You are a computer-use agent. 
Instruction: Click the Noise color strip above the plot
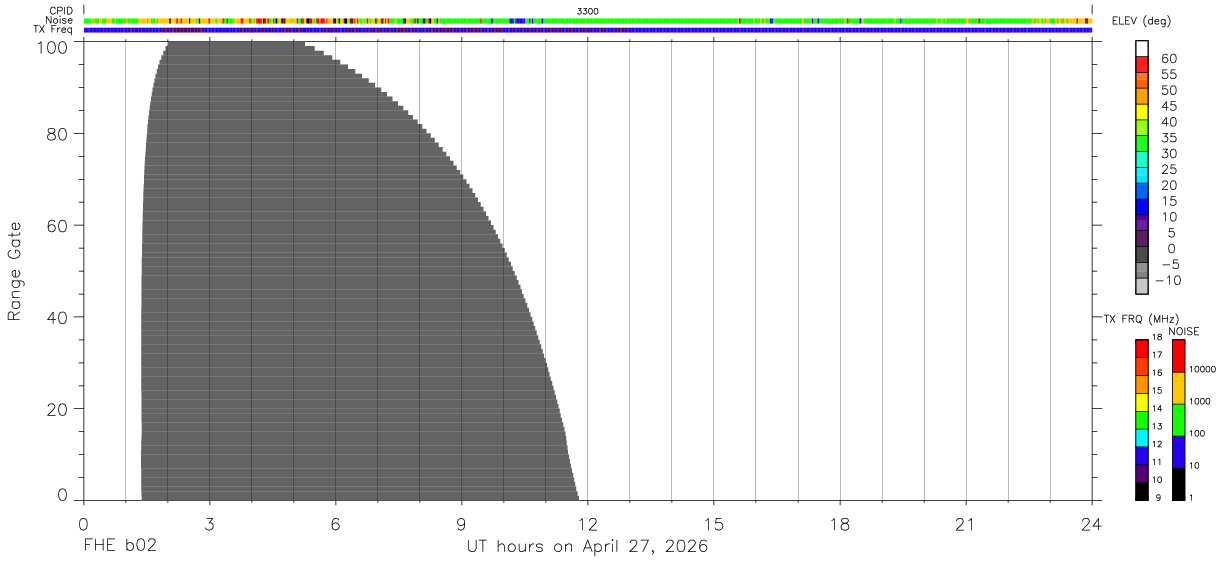pos(587,20)
